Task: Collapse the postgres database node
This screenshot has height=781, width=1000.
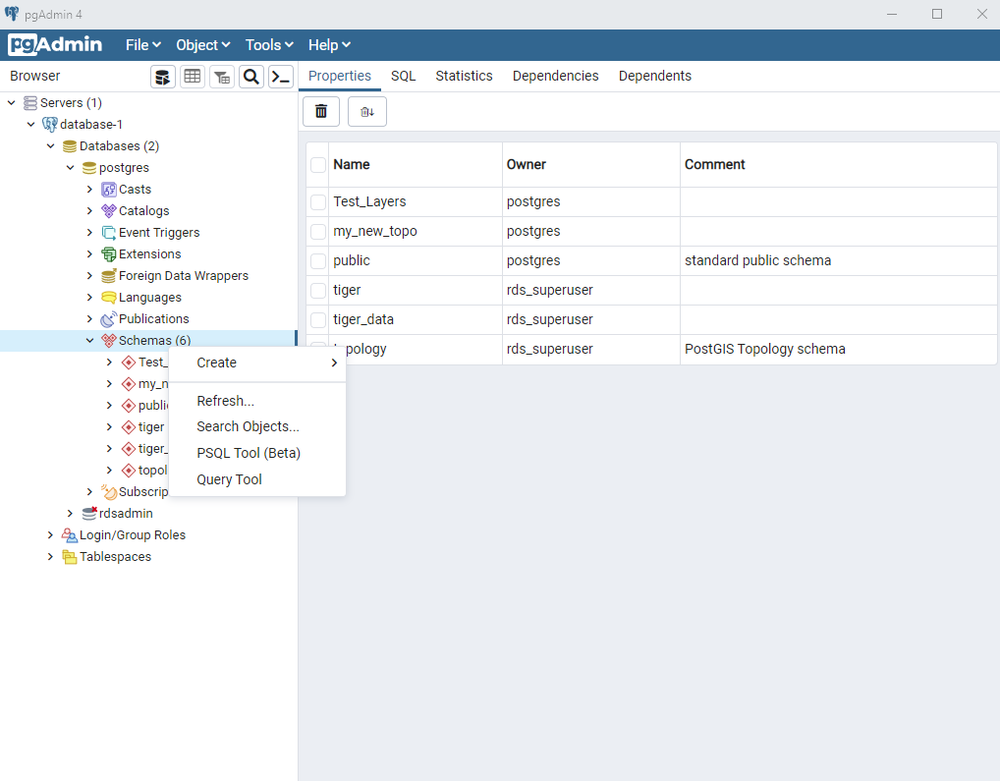Action: (x=71, y=168)
